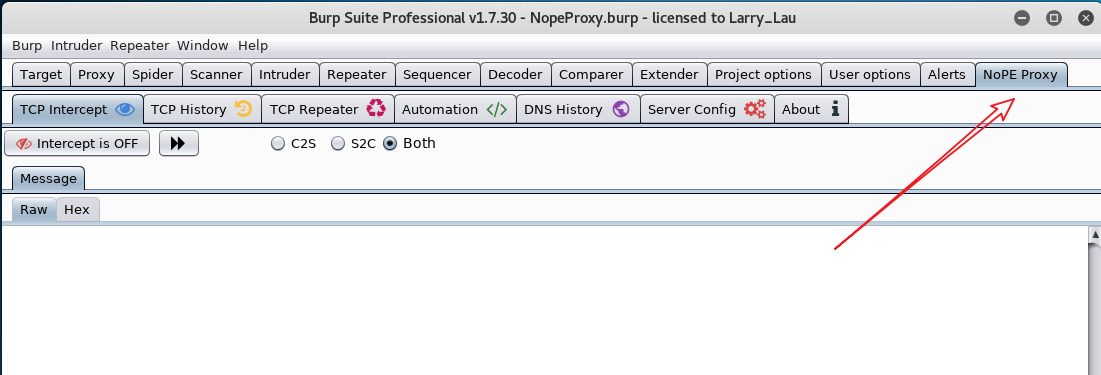This screenshot has height=375, width=1101.
Task: Open the Intruder menu in menu bar
Action: tap(77, 46)
